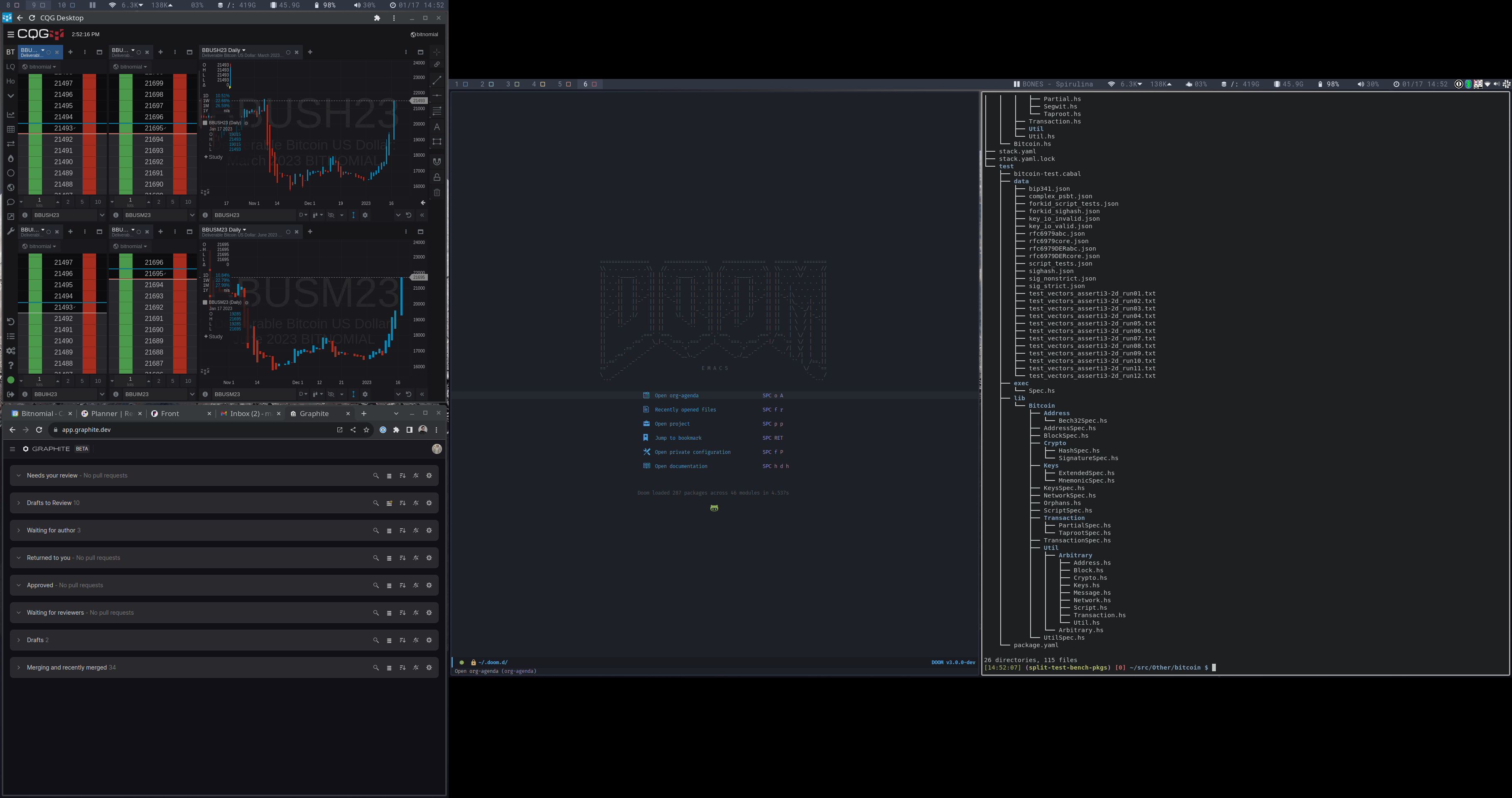Expand Merging and recently merged section

19,667
